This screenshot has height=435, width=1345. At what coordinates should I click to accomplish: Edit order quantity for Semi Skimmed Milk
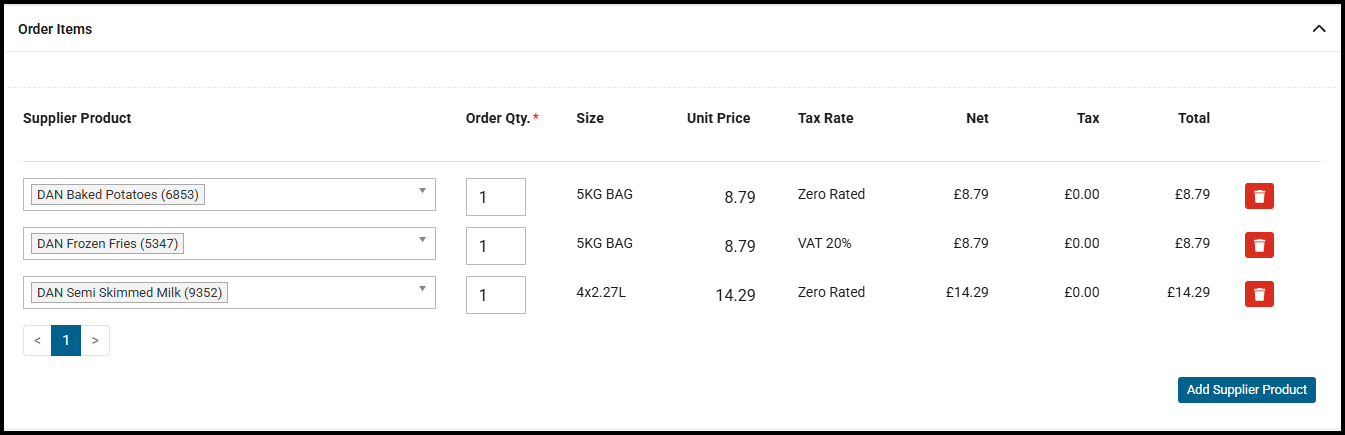(496, 295)
